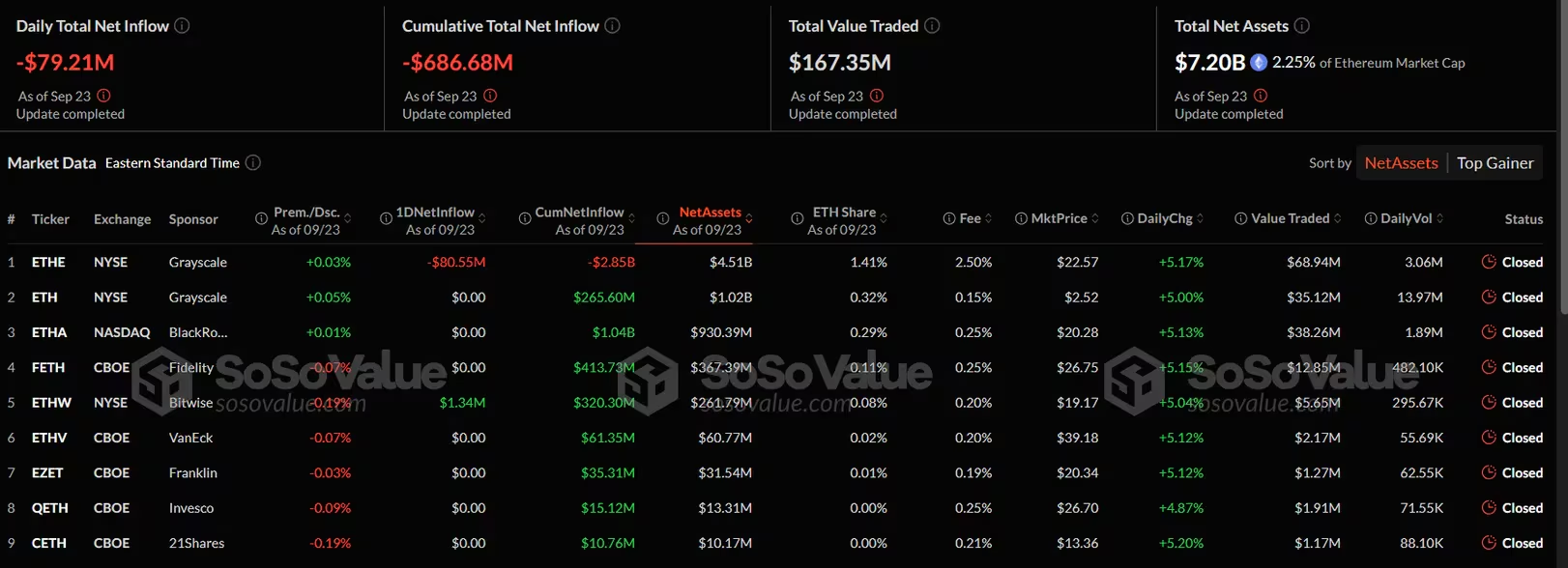The height and width of the screenshot is (568, 1568).
Task: Select the NetAssets sort-by tab
Action: [1401, 163]
